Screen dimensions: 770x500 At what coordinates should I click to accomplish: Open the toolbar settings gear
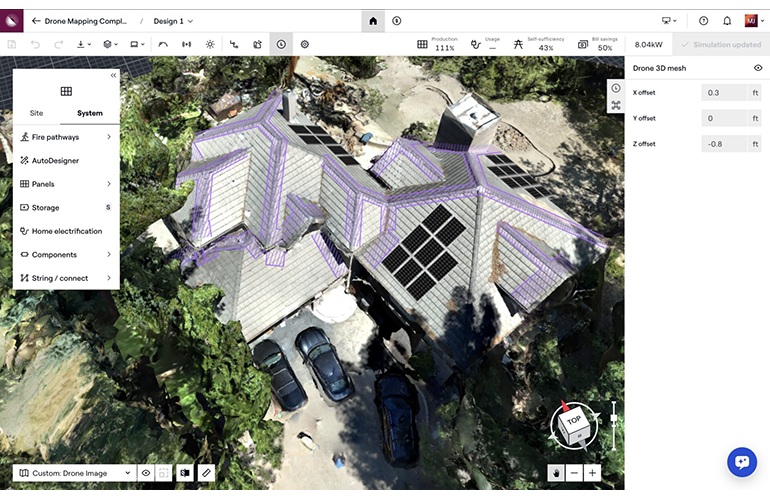coord(304,44)
